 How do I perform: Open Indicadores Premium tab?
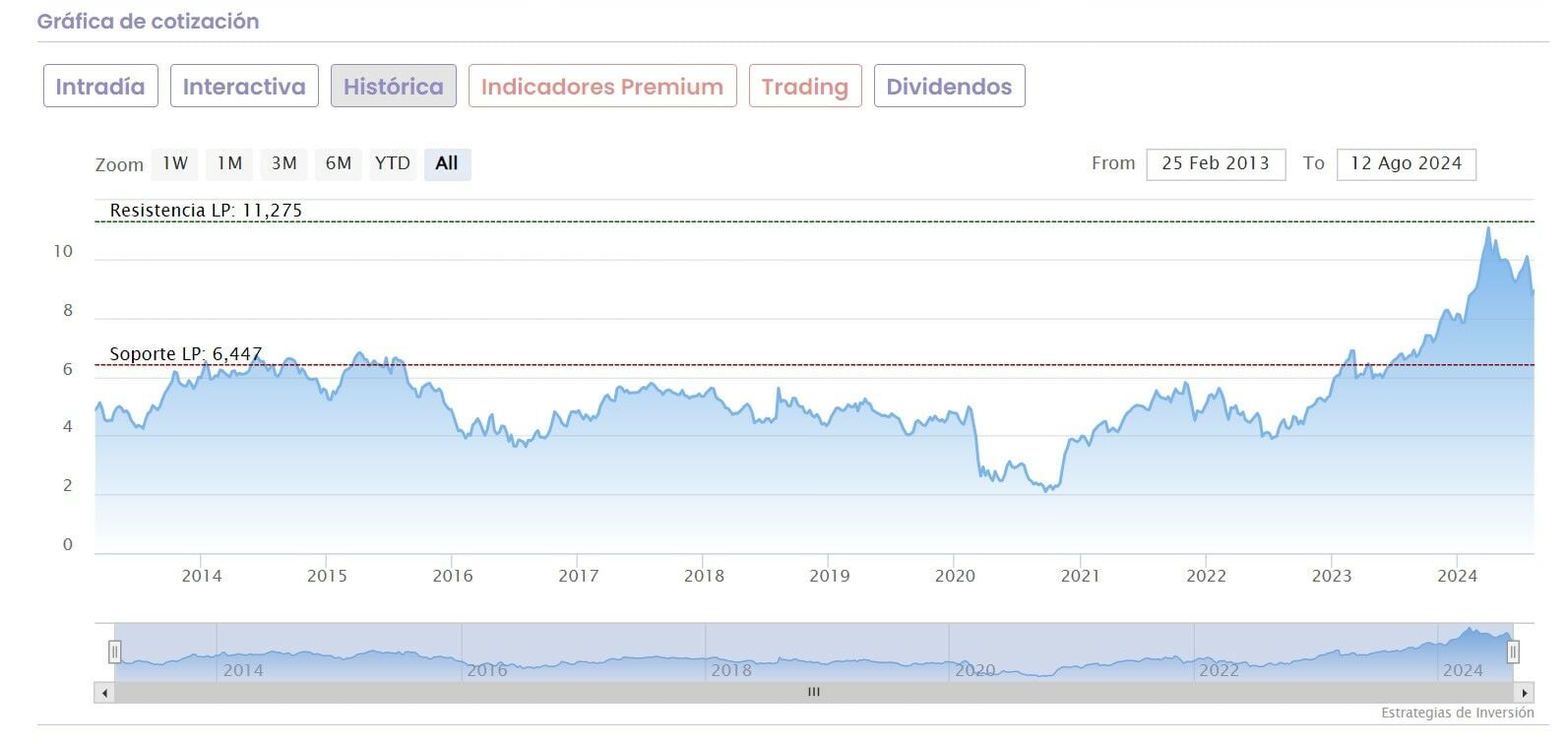[602, 87]
